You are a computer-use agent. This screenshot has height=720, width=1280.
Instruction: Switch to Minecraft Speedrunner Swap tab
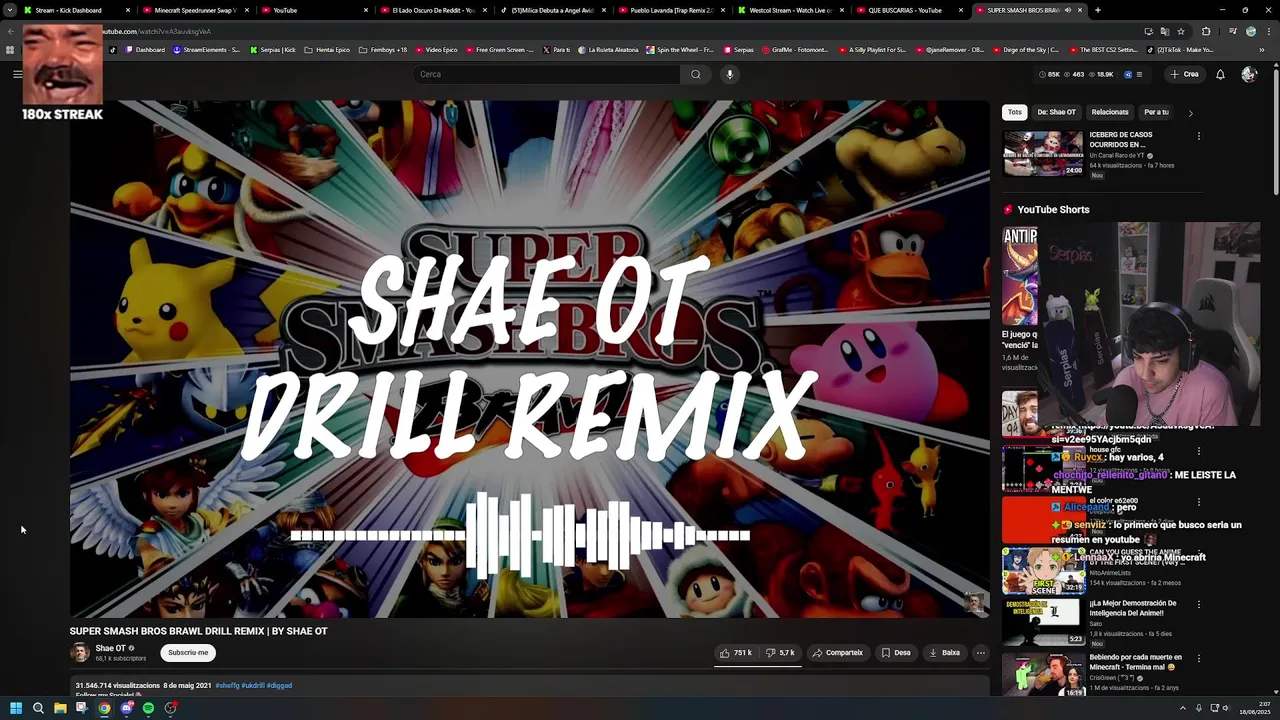pyautogui.click(x=195, y=10)
